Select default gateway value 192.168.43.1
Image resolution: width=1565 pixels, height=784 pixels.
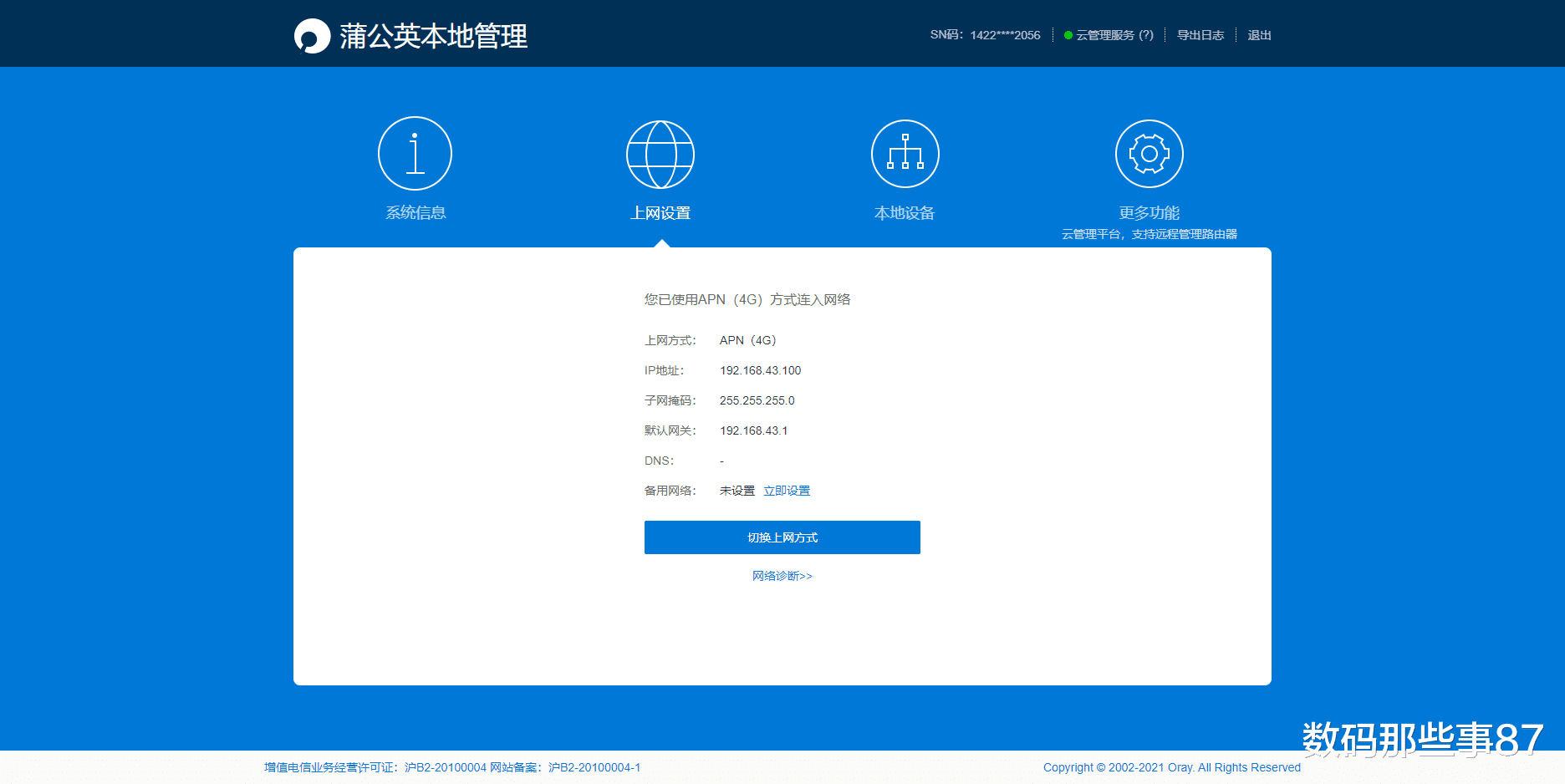click(754, 430)
